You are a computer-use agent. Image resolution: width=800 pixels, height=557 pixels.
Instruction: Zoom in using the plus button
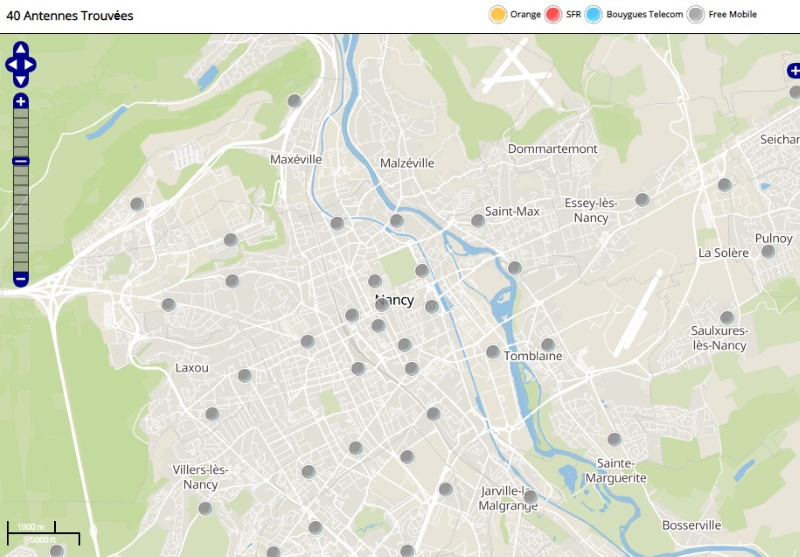click(21, 101)
